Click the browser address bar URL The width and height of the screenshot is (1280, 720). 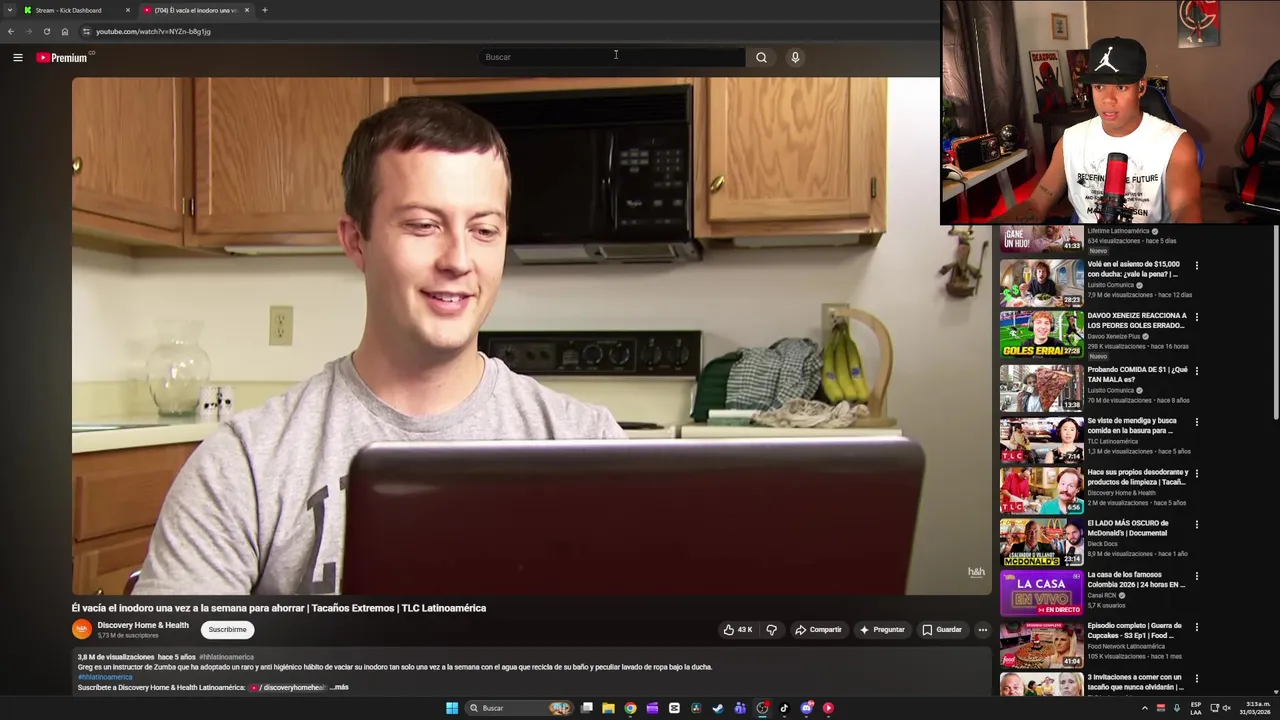click(153, 31)
